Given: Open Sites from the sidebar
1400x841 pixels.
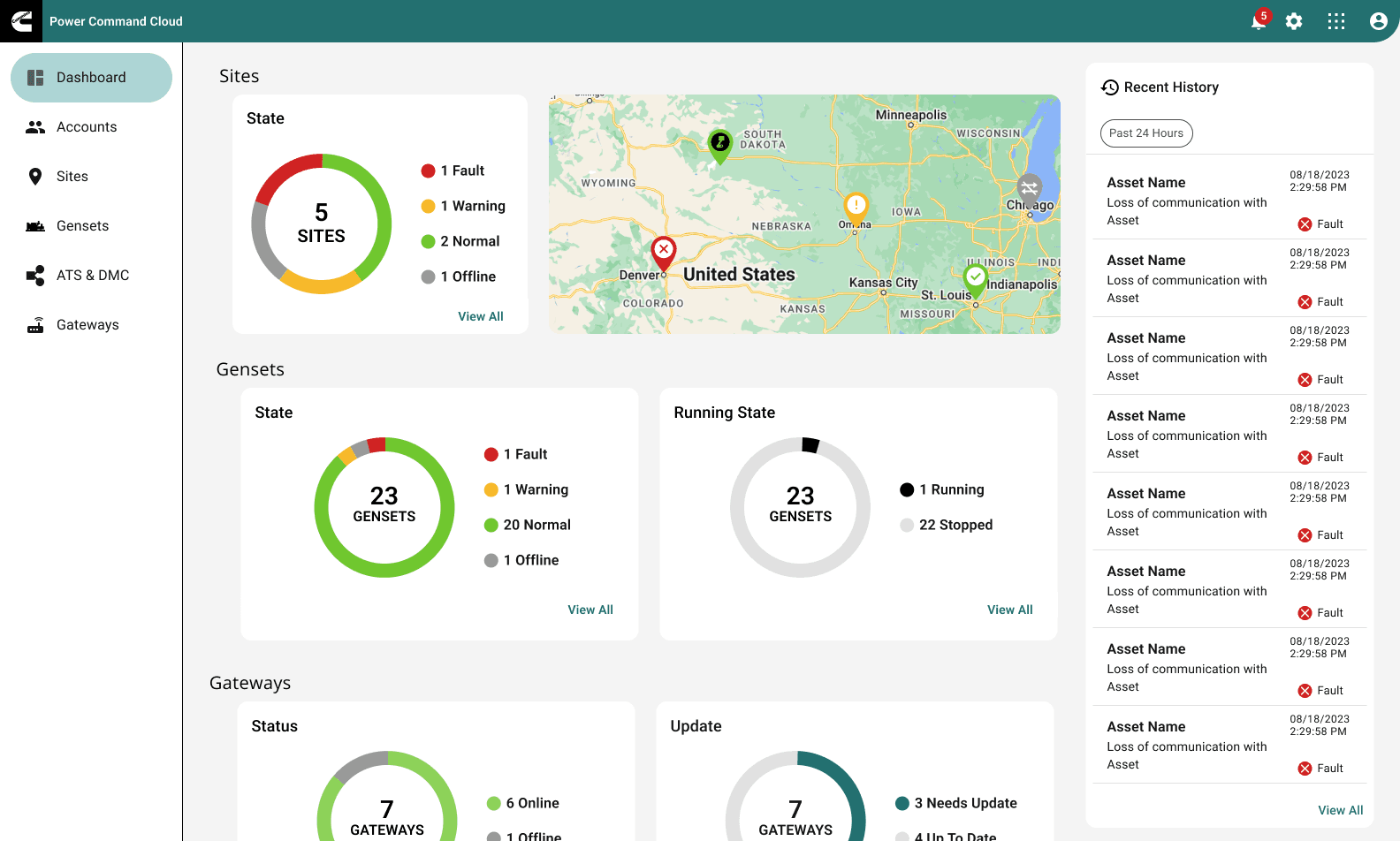Looking at the screenshot, I should [91, 177].
